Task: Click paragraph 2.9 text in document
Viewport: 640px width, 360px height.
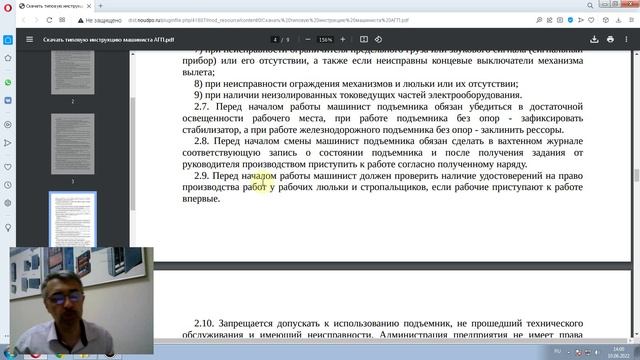Action: pyautogui.click(x=382, y=187)
